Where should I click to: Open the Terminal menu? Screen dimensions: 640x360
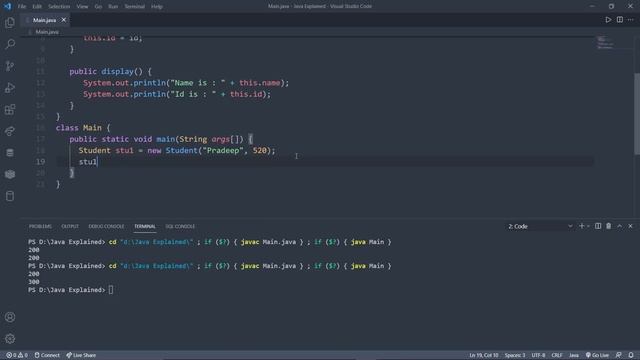tap(135, 7)
